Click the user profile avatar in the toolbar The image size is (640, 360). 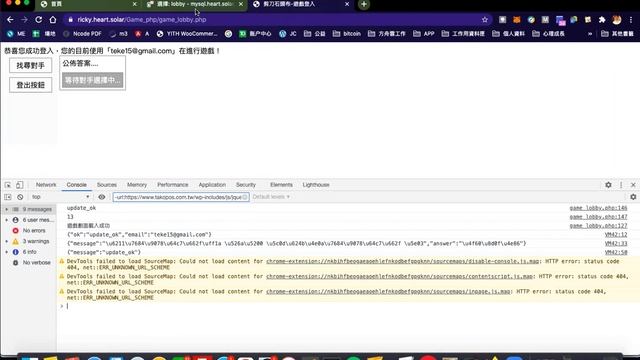[617, 20]
